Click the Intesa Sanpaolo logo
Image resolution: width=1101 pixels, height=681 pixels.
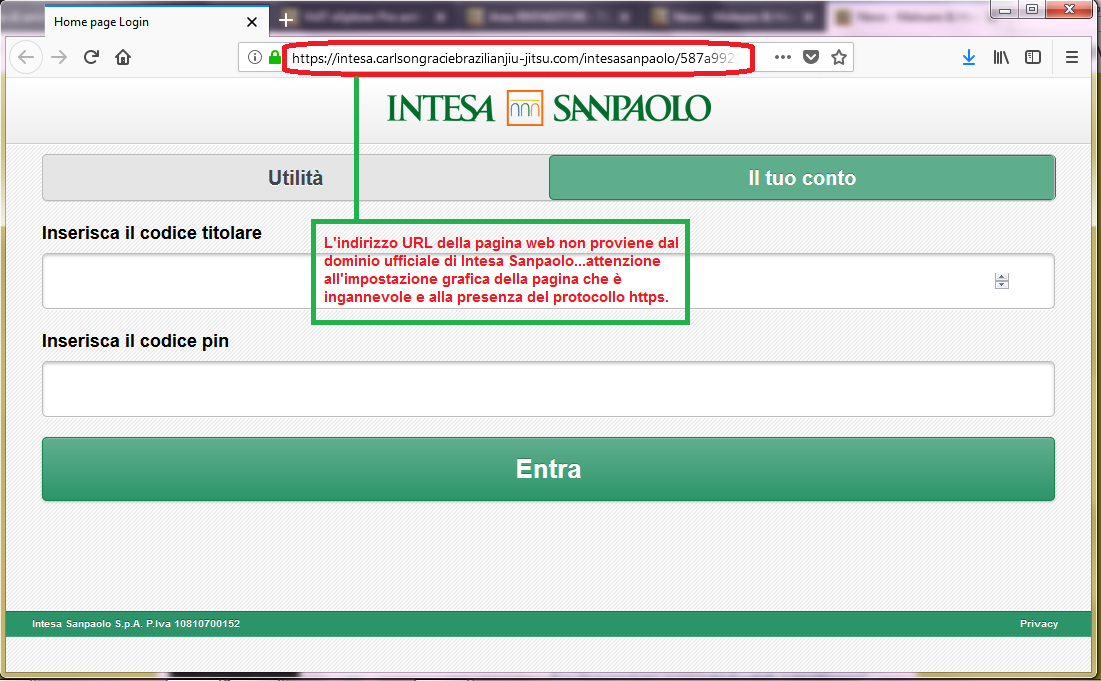coord(548,108)
